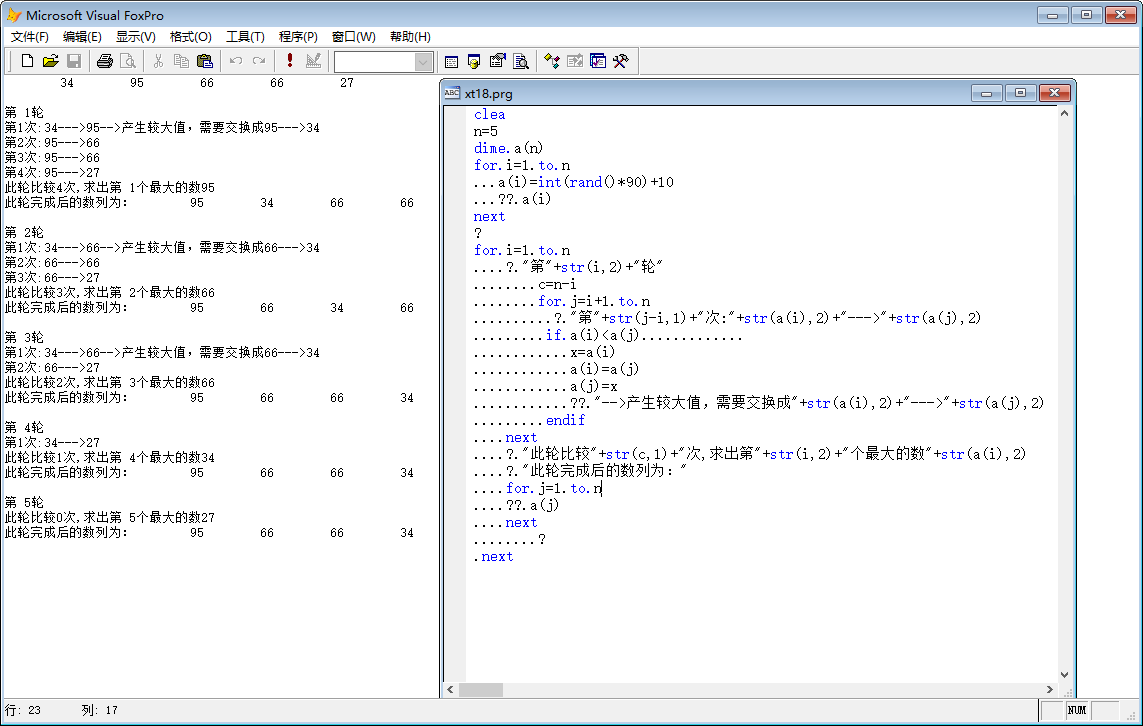Viewport: 1143px width, 726px height.
Task: Click the editor vertical scrollbar up arrow
Action: pyautogui.click(x=1064, y=114)
